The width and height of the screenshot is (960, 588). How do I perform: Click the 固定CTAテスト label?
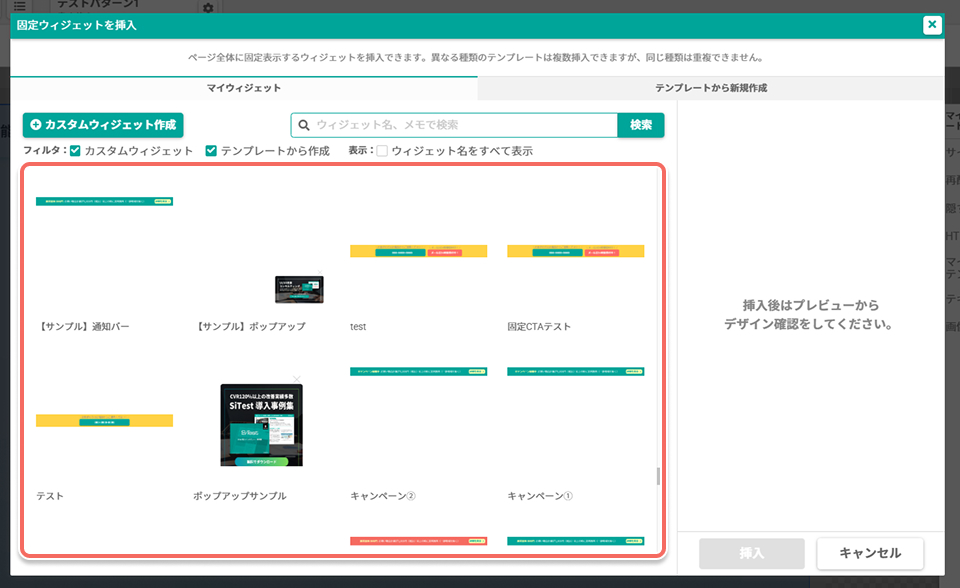click(x=539, y=326)
